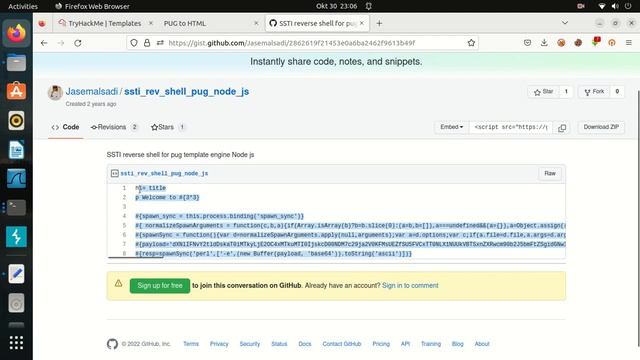640x360 pixels.
Task: Open the Firefox hamburger application menu
Action: [629, 42]
